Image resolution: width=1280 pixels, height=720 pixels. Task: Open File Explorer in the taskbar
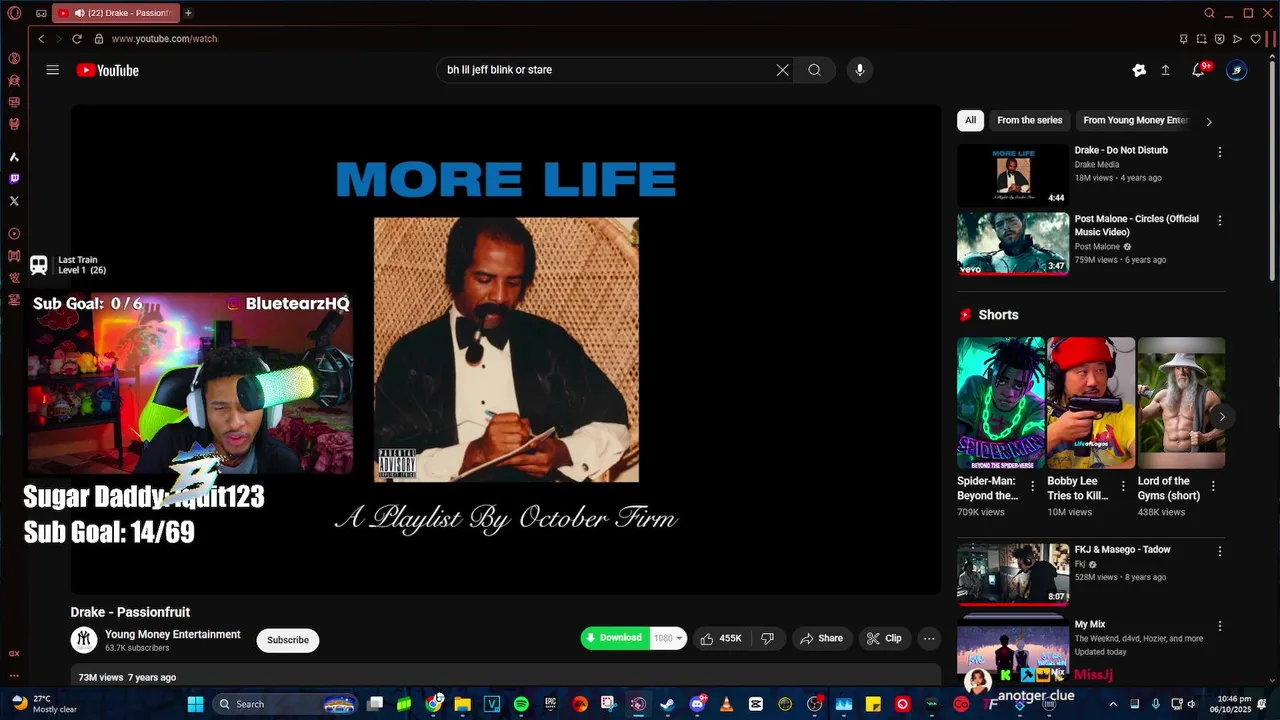462,704
